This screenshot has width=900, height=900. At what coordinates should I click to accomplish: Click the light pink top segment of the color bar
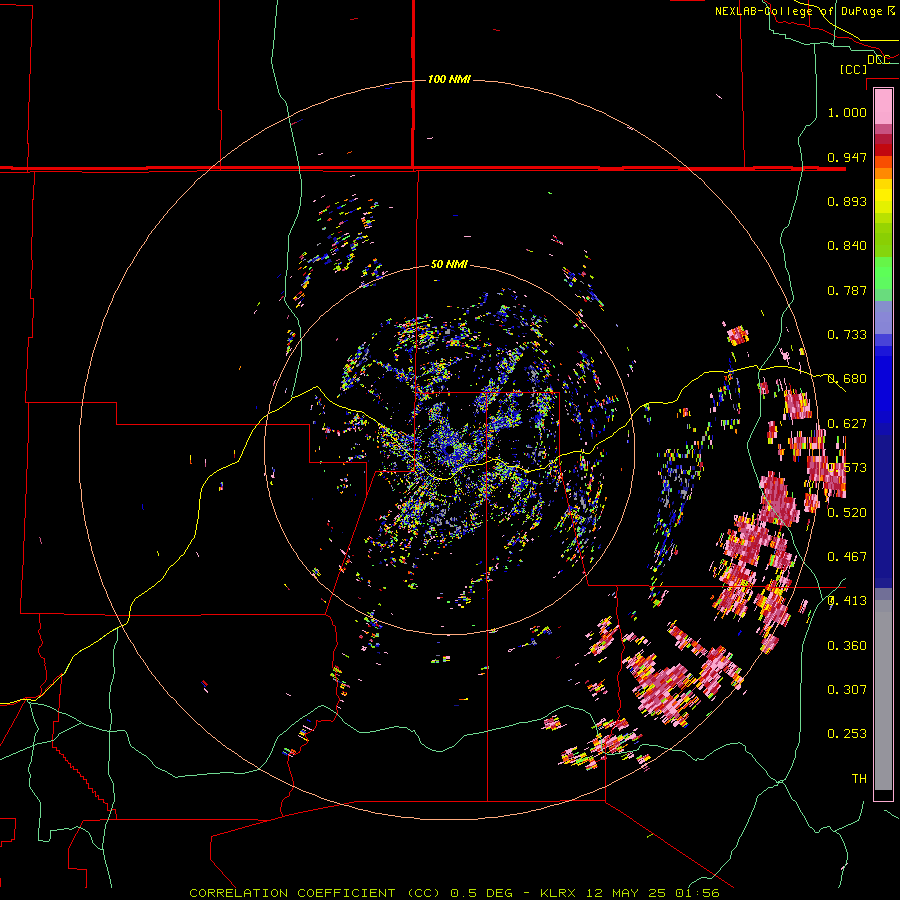coord(883,107)
